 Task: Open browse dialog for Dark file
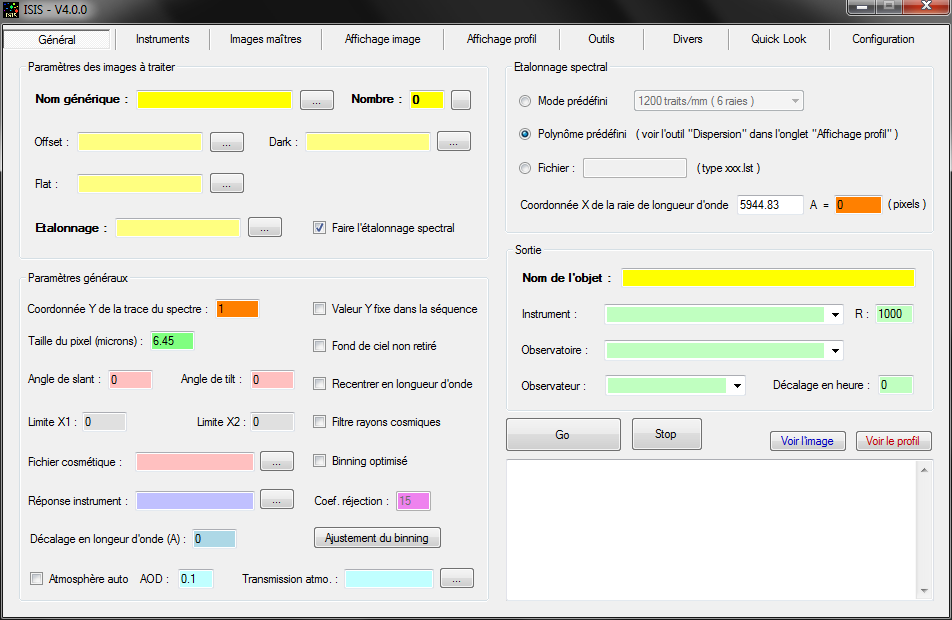tap(453, 142)
